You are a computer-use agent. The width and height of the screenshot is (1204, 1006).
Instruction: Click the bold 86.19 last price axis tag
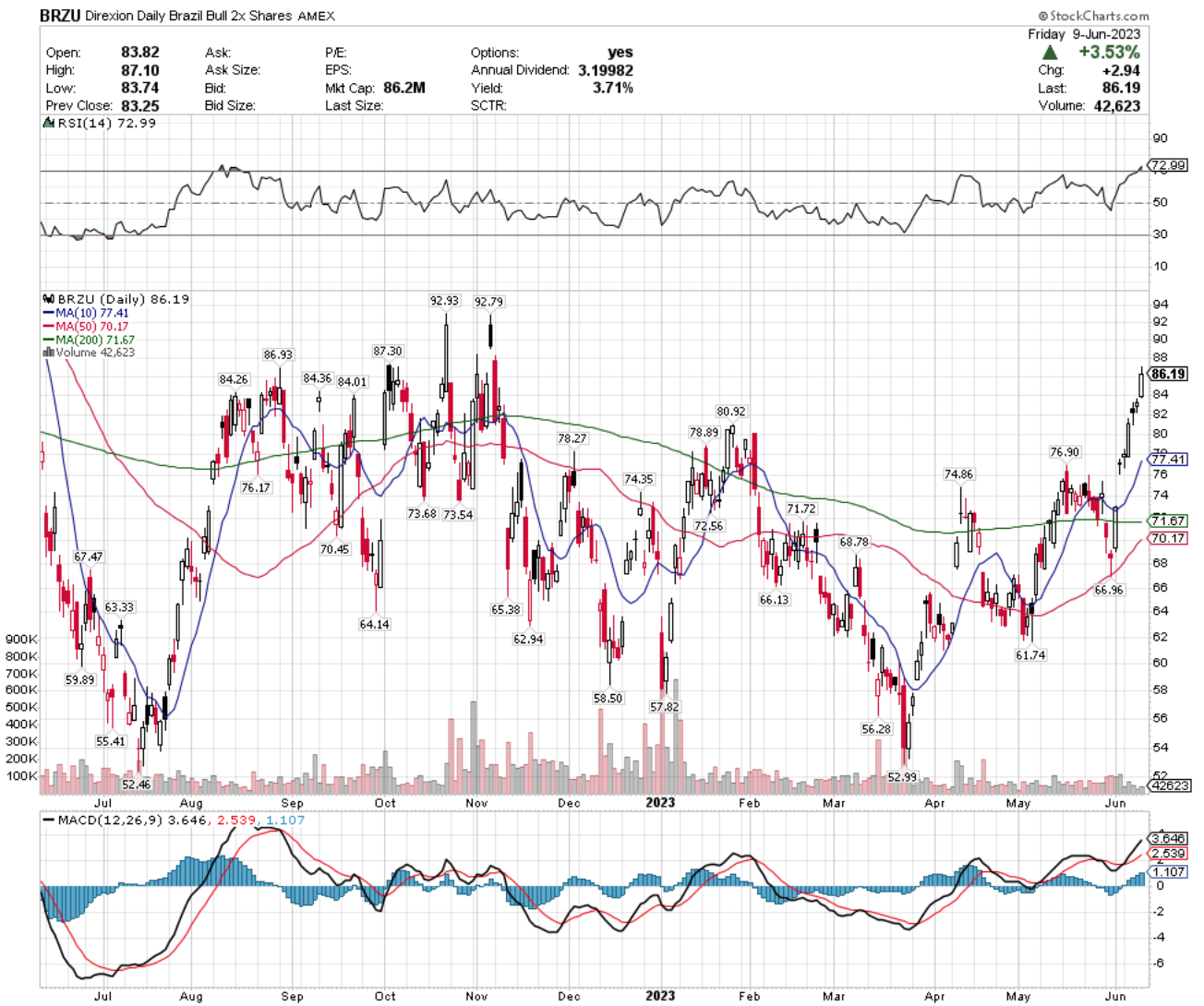coord(1168,374)
